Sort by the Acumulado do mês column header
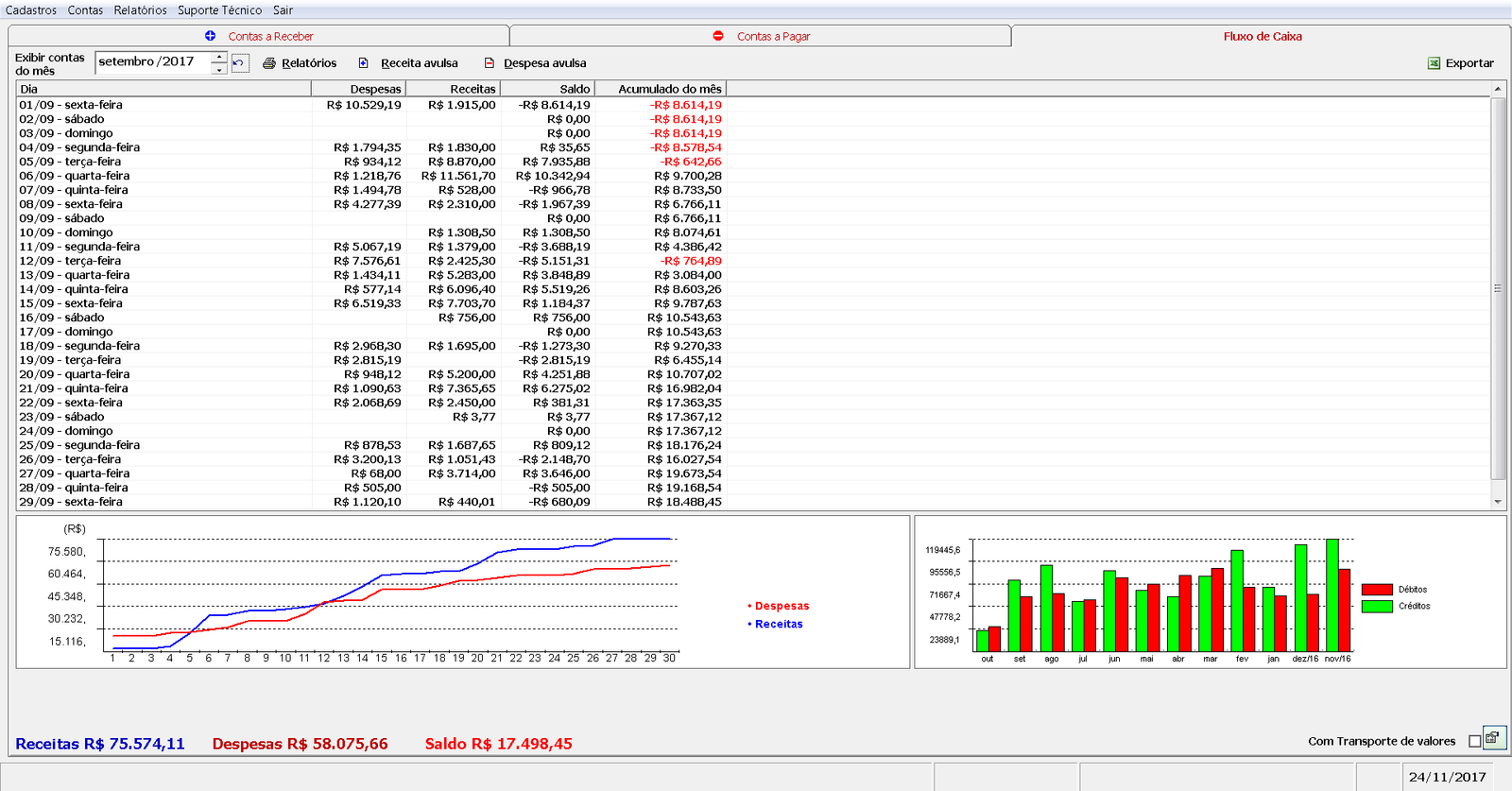Viewport: 1512px width, 791px height. [669, 89]
